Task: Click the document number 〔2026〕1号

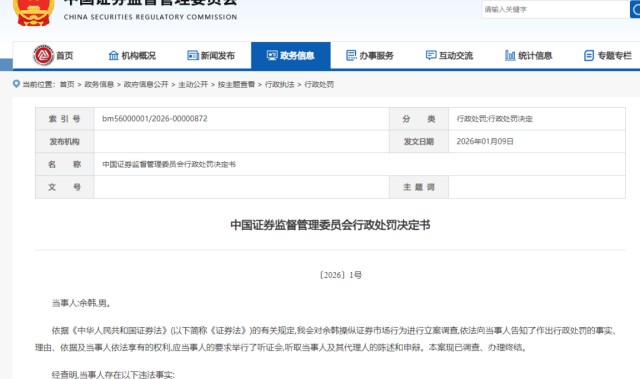Action: tap(340, 275)
